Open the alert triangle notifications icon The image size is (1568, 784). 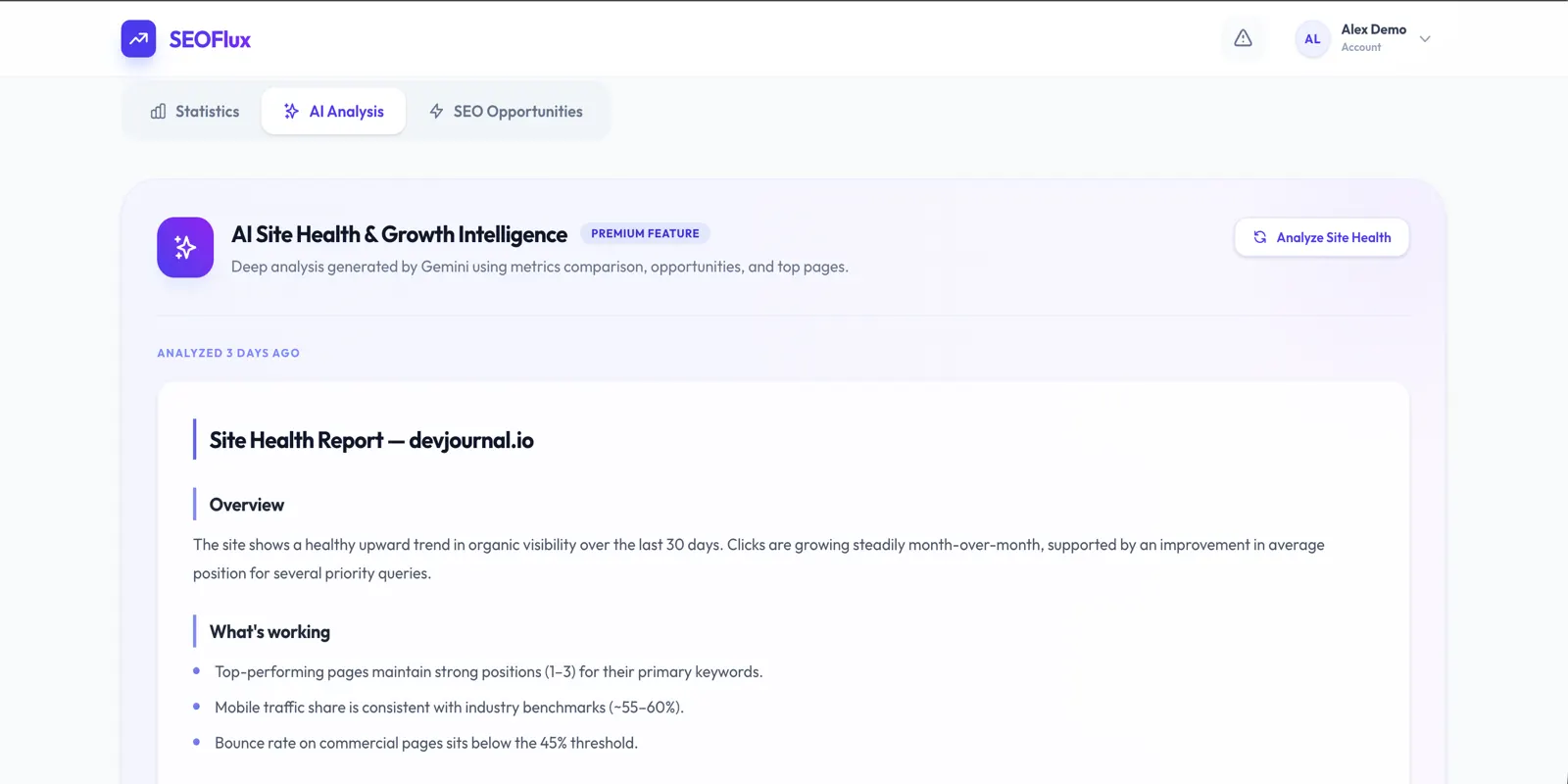[x=1243, y=39]
